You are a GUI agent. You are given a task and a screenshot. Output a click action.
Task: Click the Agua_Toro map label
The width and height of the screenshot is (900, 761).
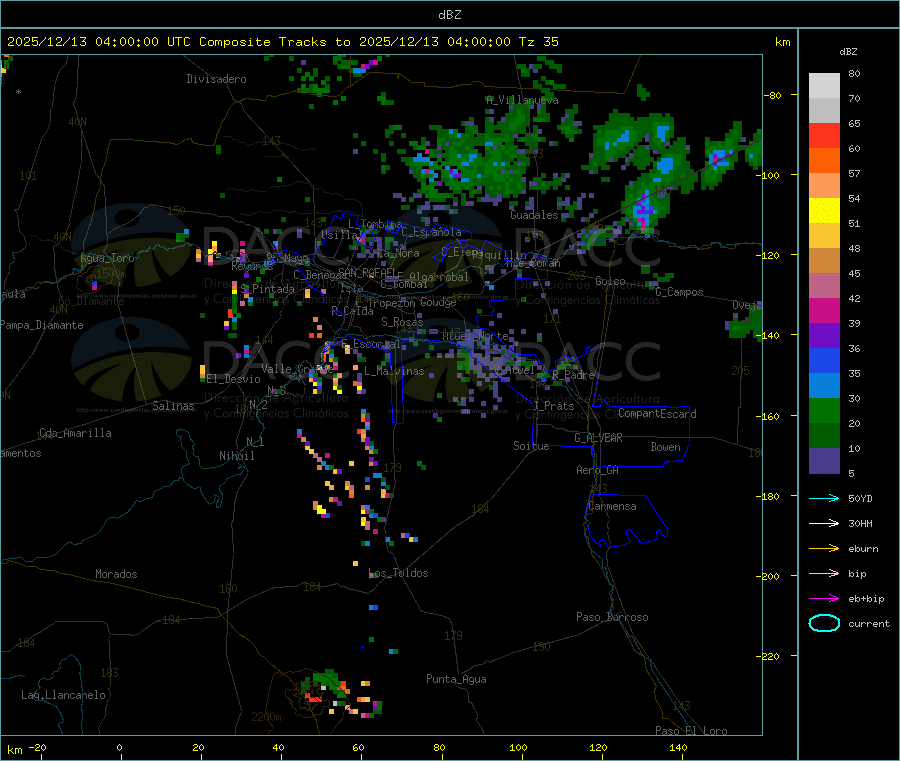pos(107,258)
